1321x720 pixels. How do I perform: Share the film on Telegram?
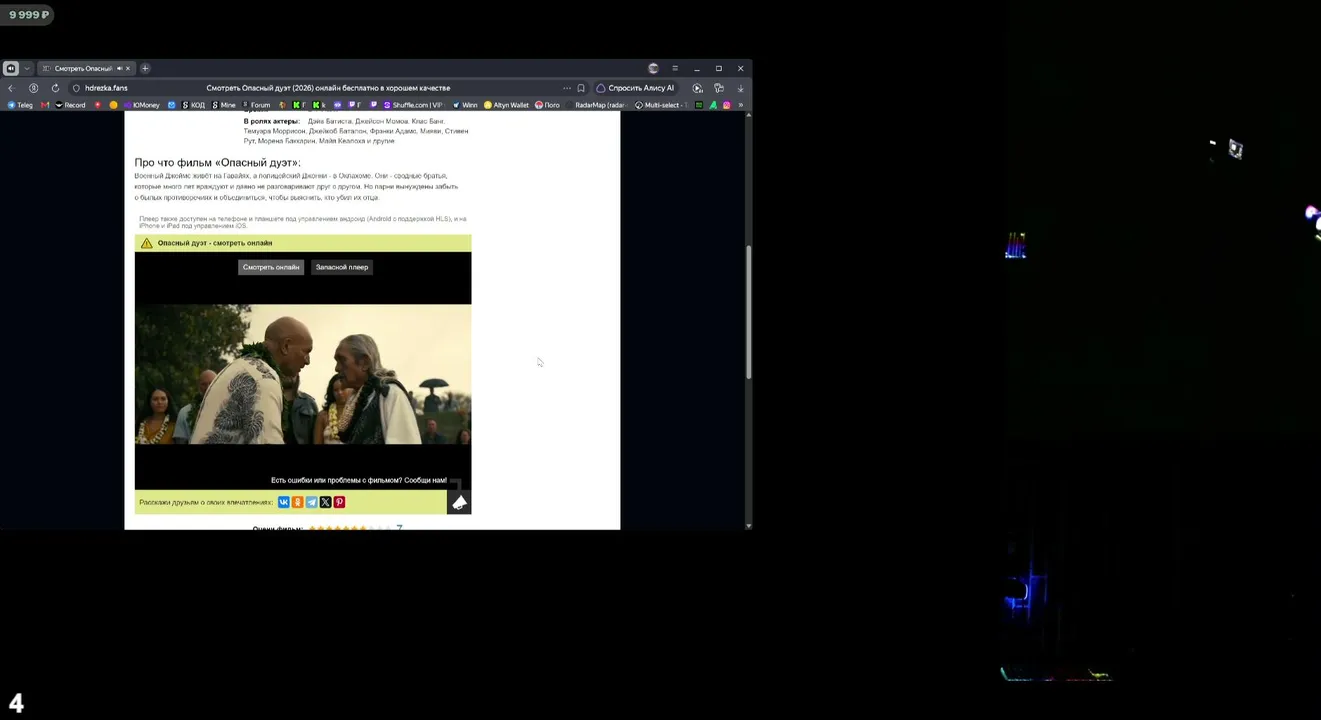pos(312,502)
